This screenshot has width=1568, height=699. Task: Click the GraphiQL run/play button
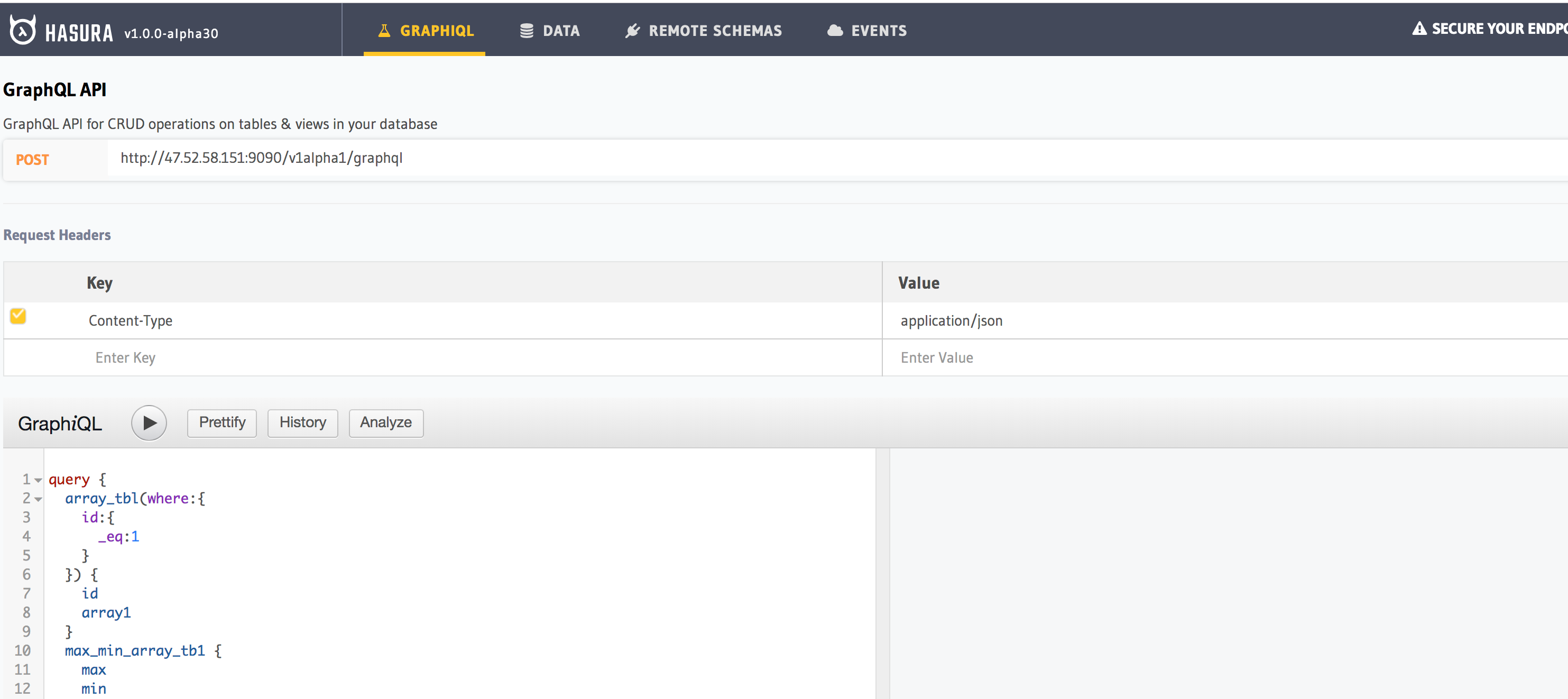[x=150, y=421]
